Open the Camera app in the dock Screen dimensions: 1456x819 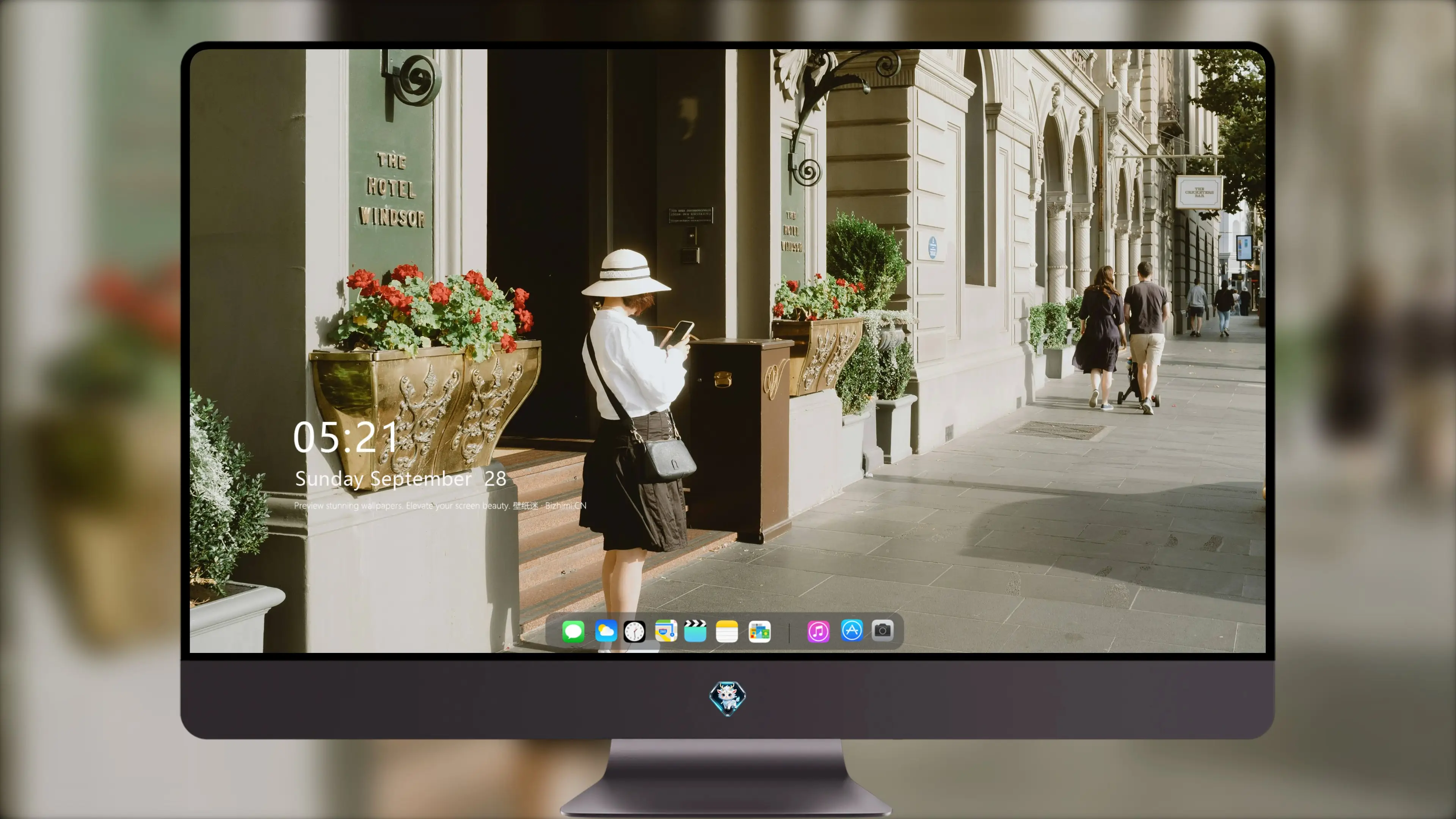[x=883, y=630]
